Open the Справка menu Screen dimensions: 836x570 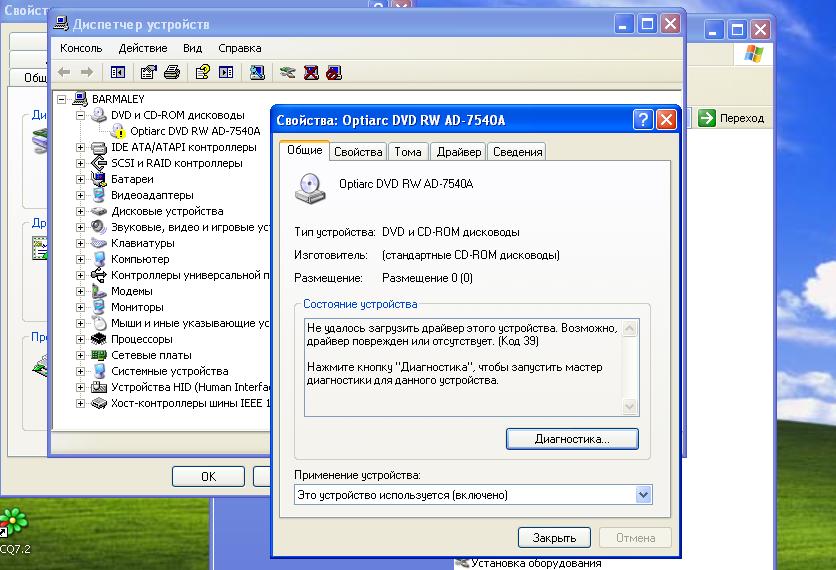tap(239, 48)
